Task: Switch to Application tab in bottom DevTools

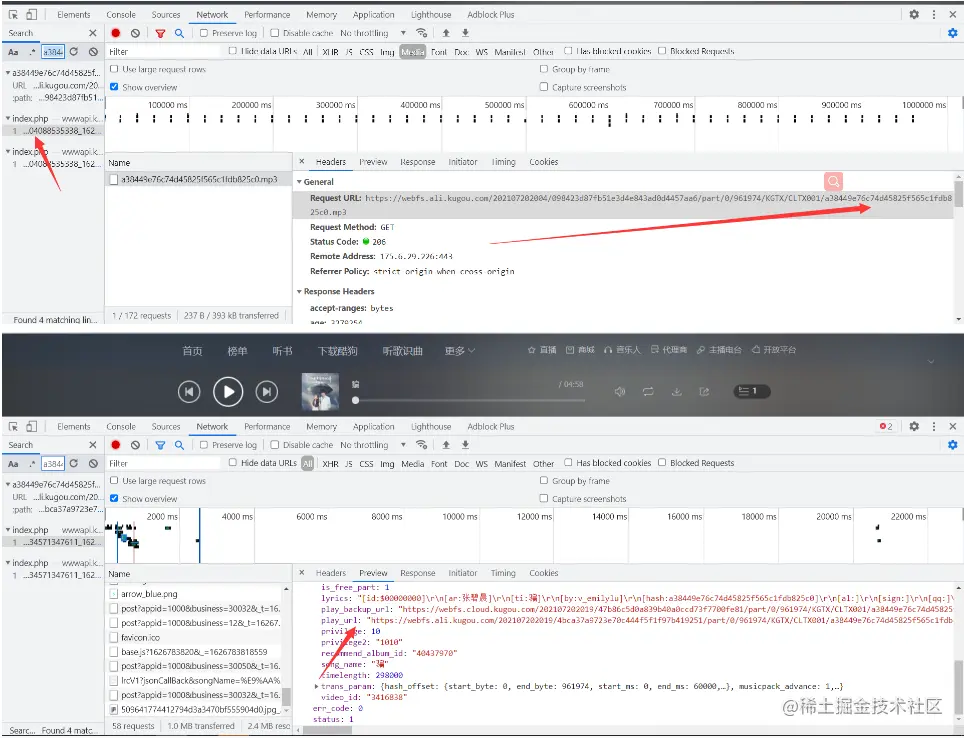Action: [373, 426]
